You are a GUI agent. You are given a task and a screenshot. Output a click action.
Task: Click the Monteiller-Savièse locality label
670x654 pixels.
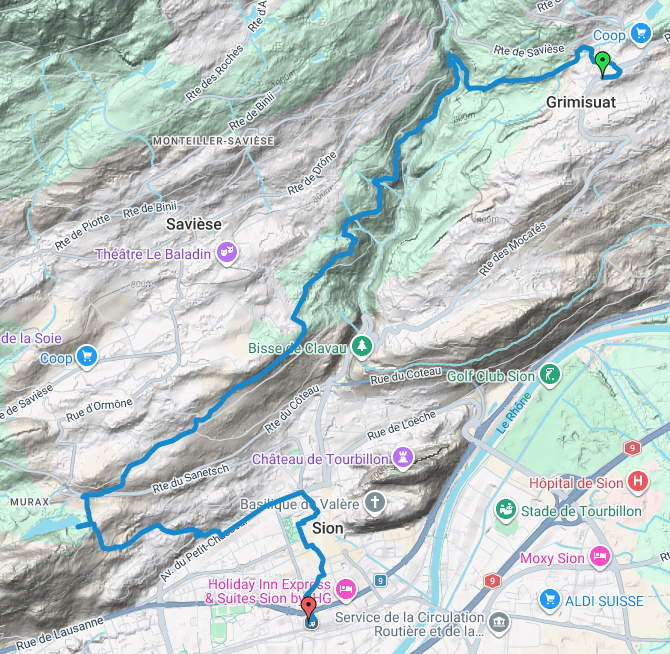213,141
